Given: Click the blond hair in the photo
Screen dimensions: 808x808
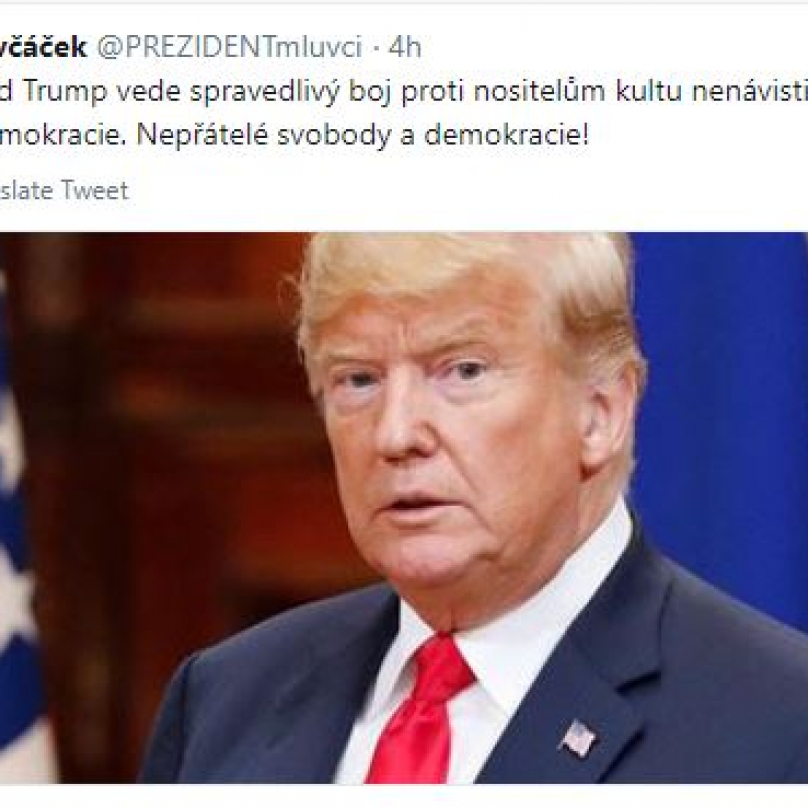Looking at the screenshot, I should (x=464, y=289).
